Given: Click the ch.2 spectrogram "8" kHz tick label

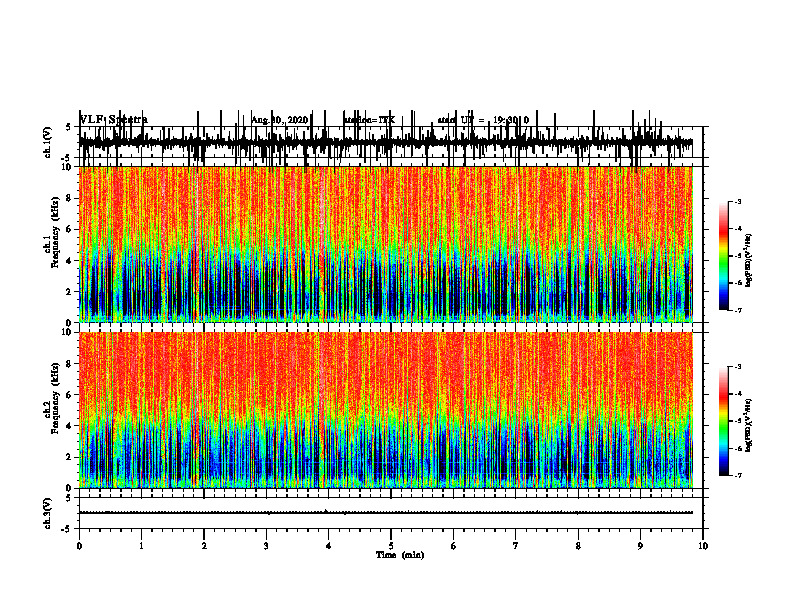Looking at the screenshot, I should [70, 364].
